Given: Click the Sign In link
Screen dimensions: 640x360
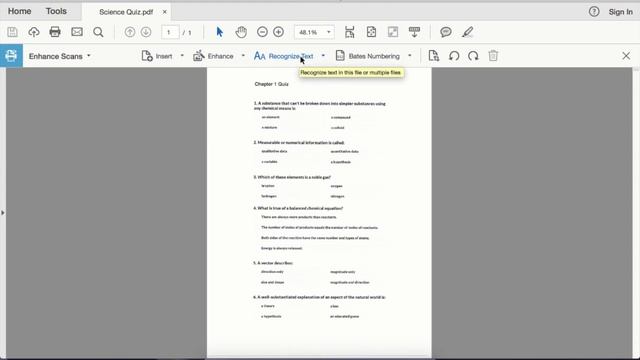Looking at the screenshot, I should [x=620, y=12].
